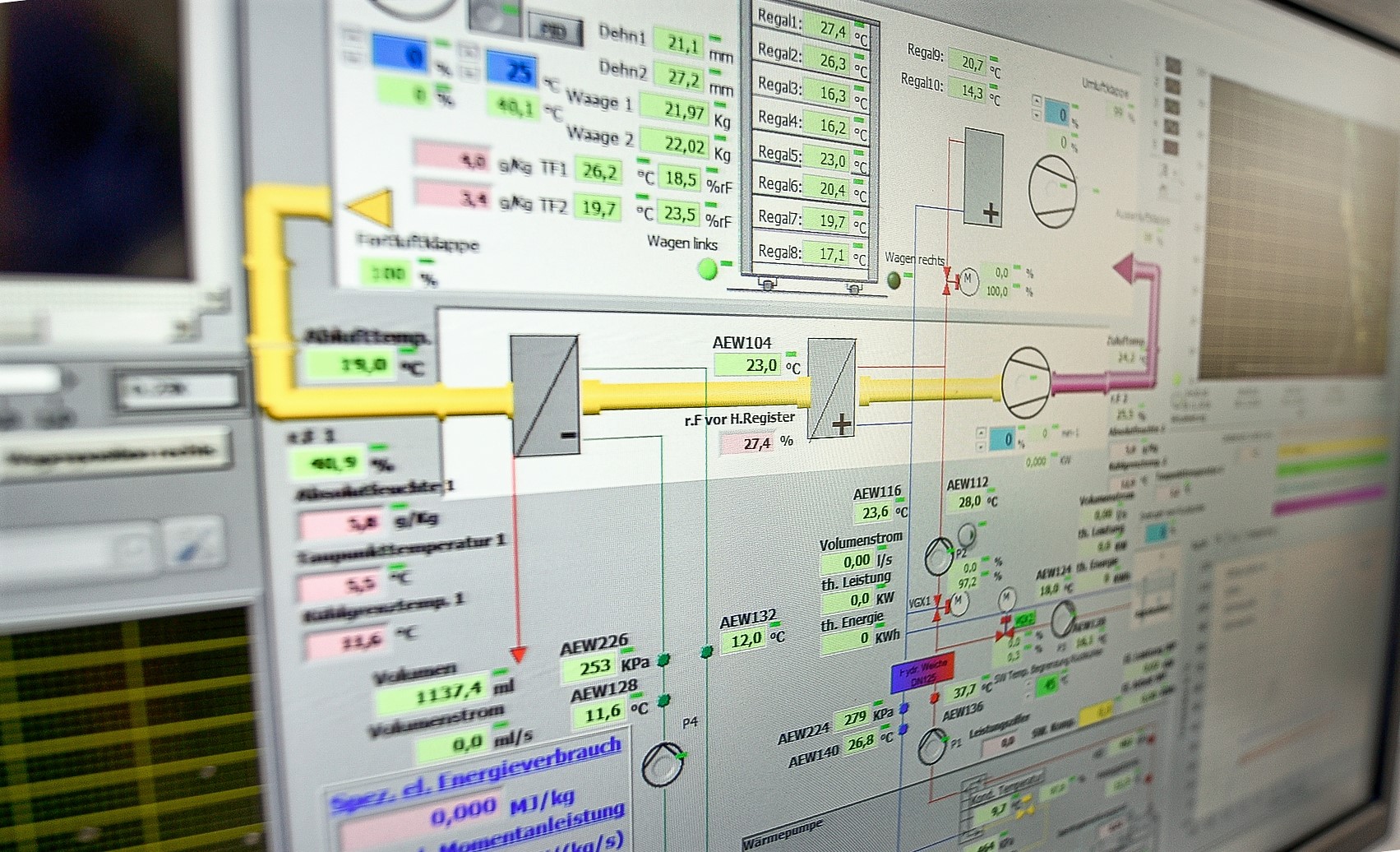The height and width of the screenshot is (852, 1400).
Task: Click the Volumen 1137,4 ml value
Action: click(x=432, y=696)
